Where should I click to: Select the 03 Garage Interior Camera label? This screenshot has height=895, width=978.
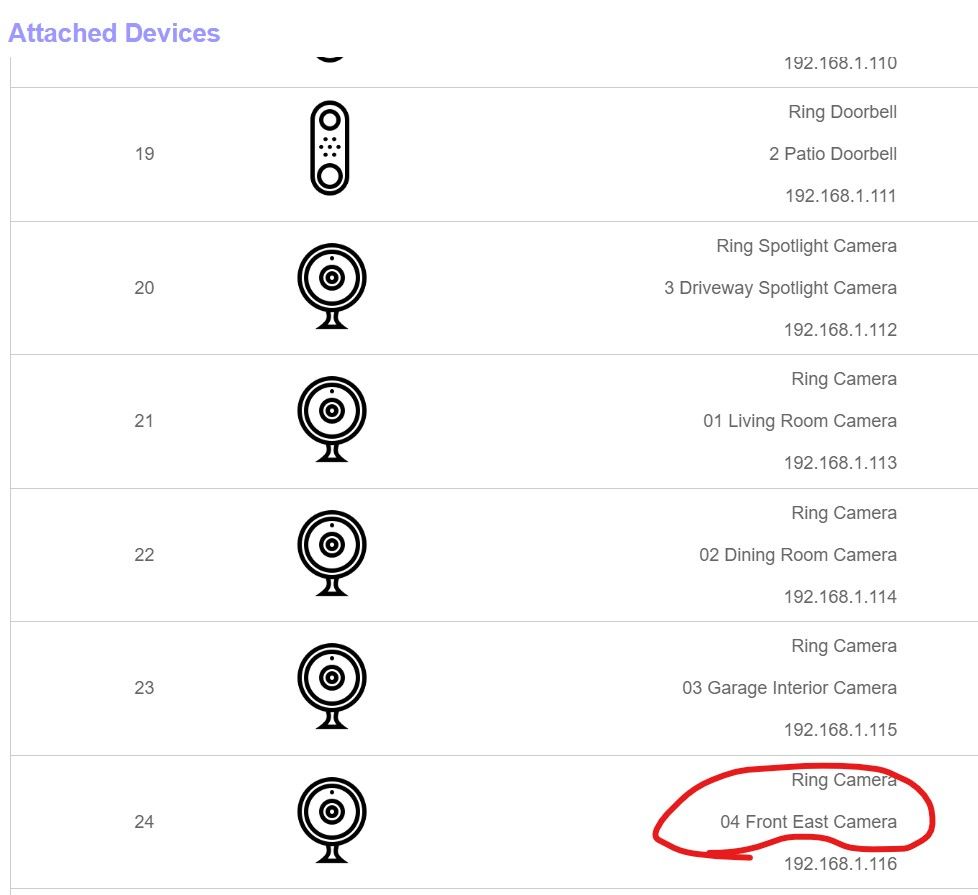coord(789,688)
